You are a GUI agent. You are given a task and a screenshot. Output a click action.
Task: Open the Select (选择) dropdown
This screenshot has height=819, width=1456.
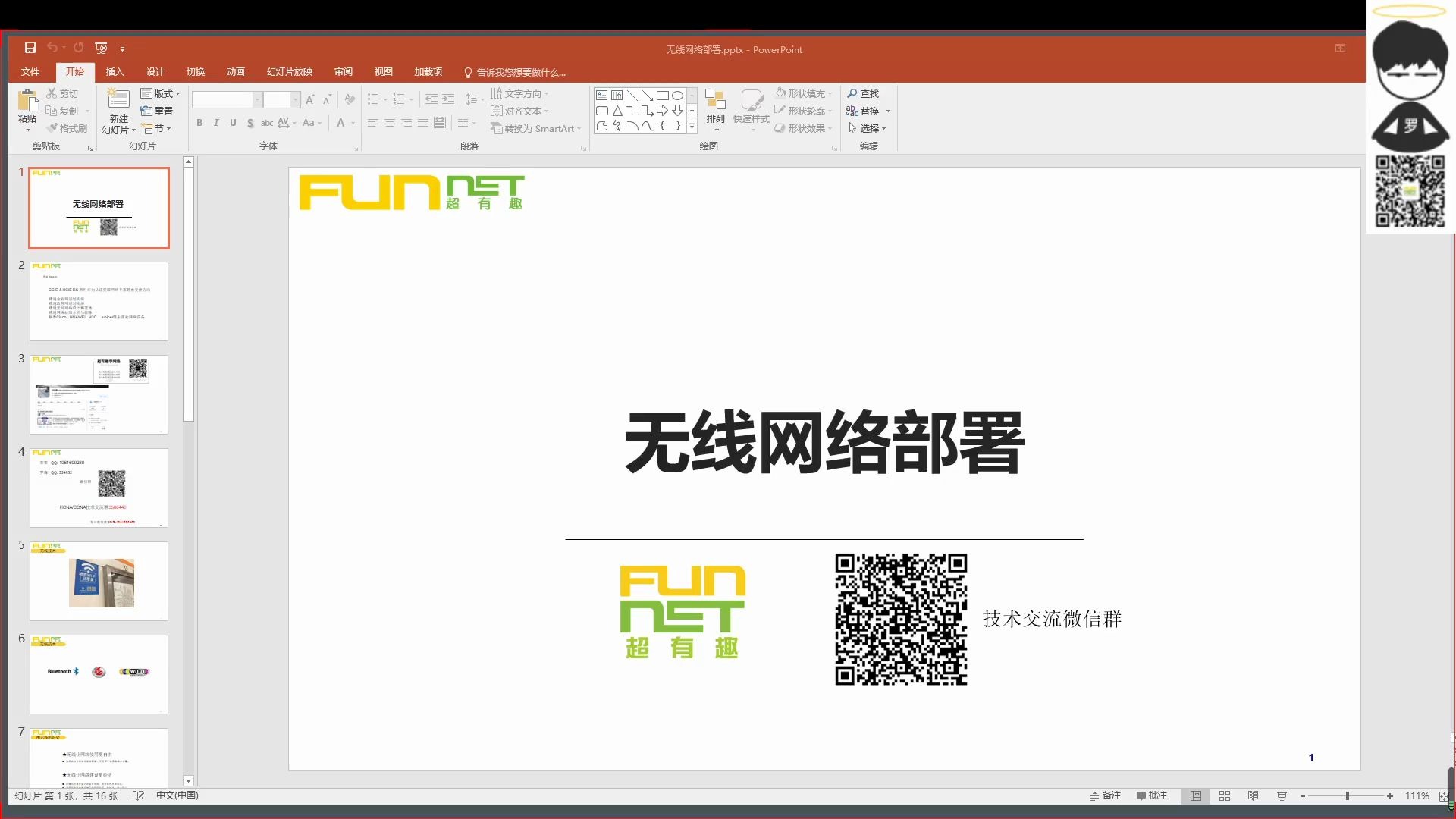tap(871, 128)
